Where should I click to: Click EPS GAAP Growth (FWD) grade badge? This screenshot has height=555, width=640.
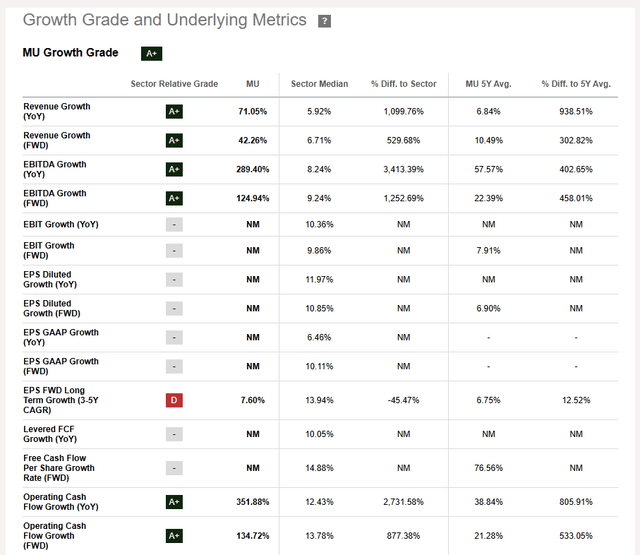coord(174,366)
